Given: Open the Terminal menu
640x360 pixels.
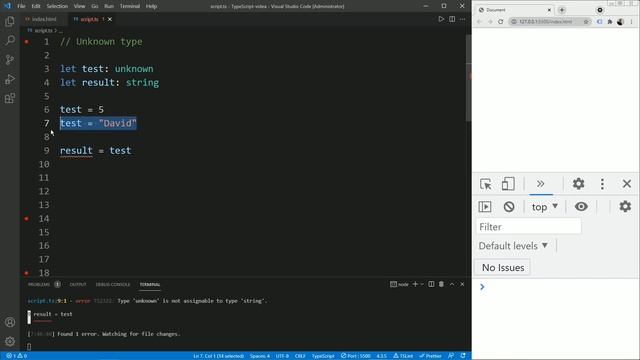Looking at the screenshot, I should [x=130, y=6].
